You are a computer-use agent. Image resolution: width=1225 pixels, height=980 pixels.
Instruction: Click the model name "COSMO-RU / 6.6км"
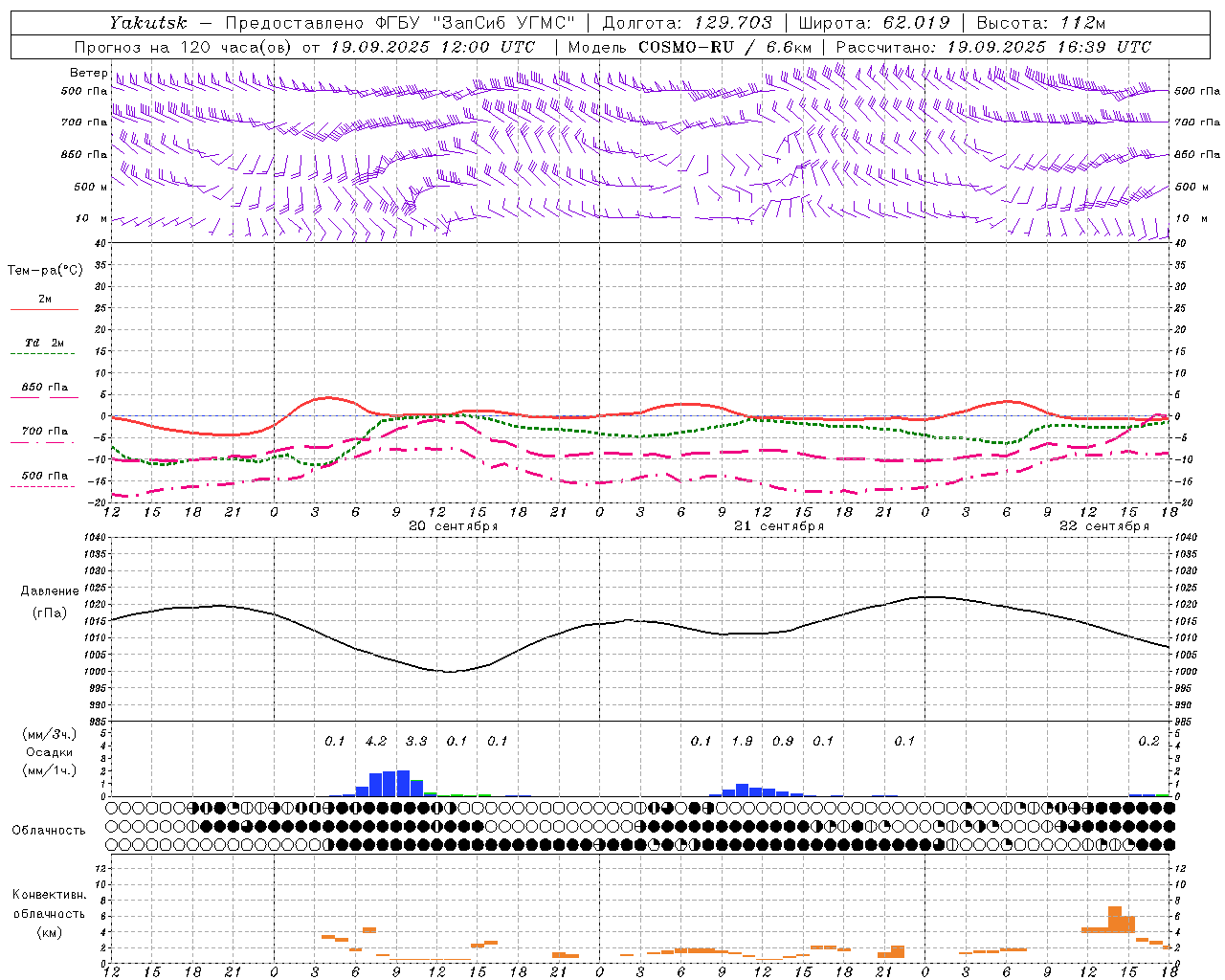725,47
